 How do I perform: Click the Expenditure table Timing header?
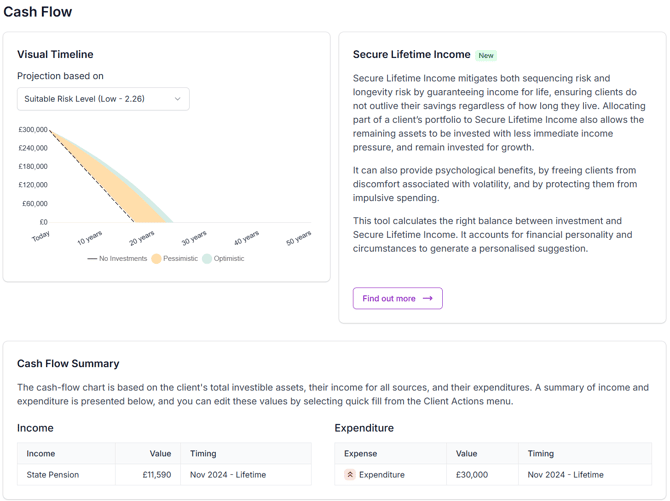[x=541, y=453]
